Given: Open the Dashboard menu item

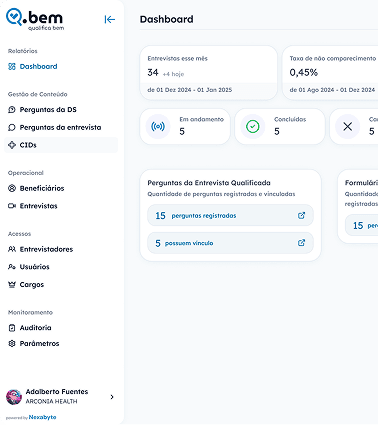Looking at the screenshot, I should tap(61, 66).
